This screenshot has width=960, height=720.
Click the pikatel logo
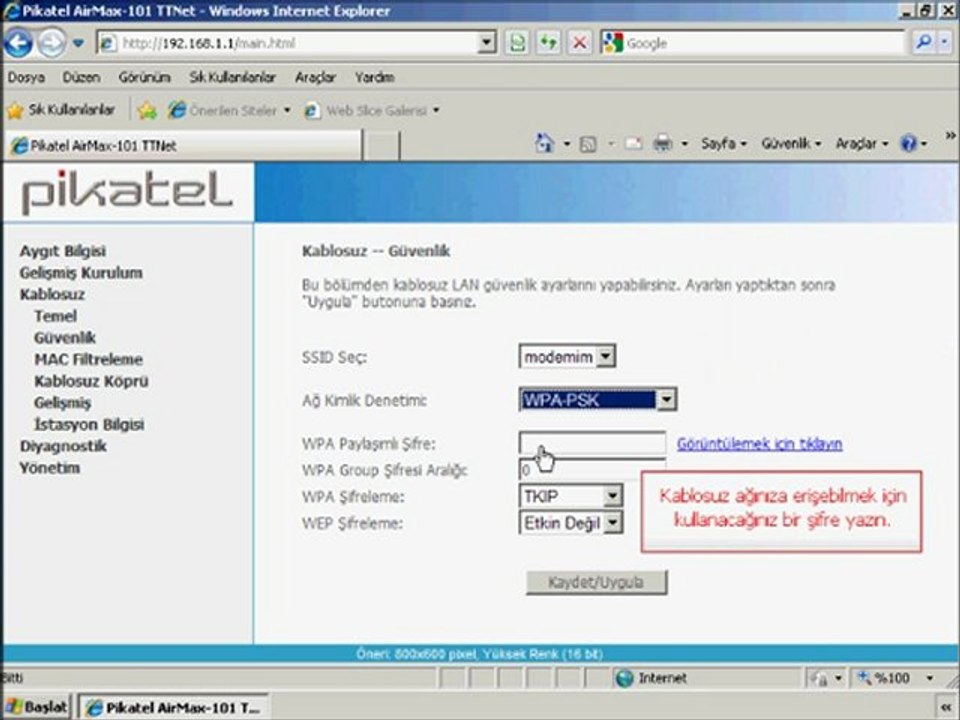pos(127,192)
